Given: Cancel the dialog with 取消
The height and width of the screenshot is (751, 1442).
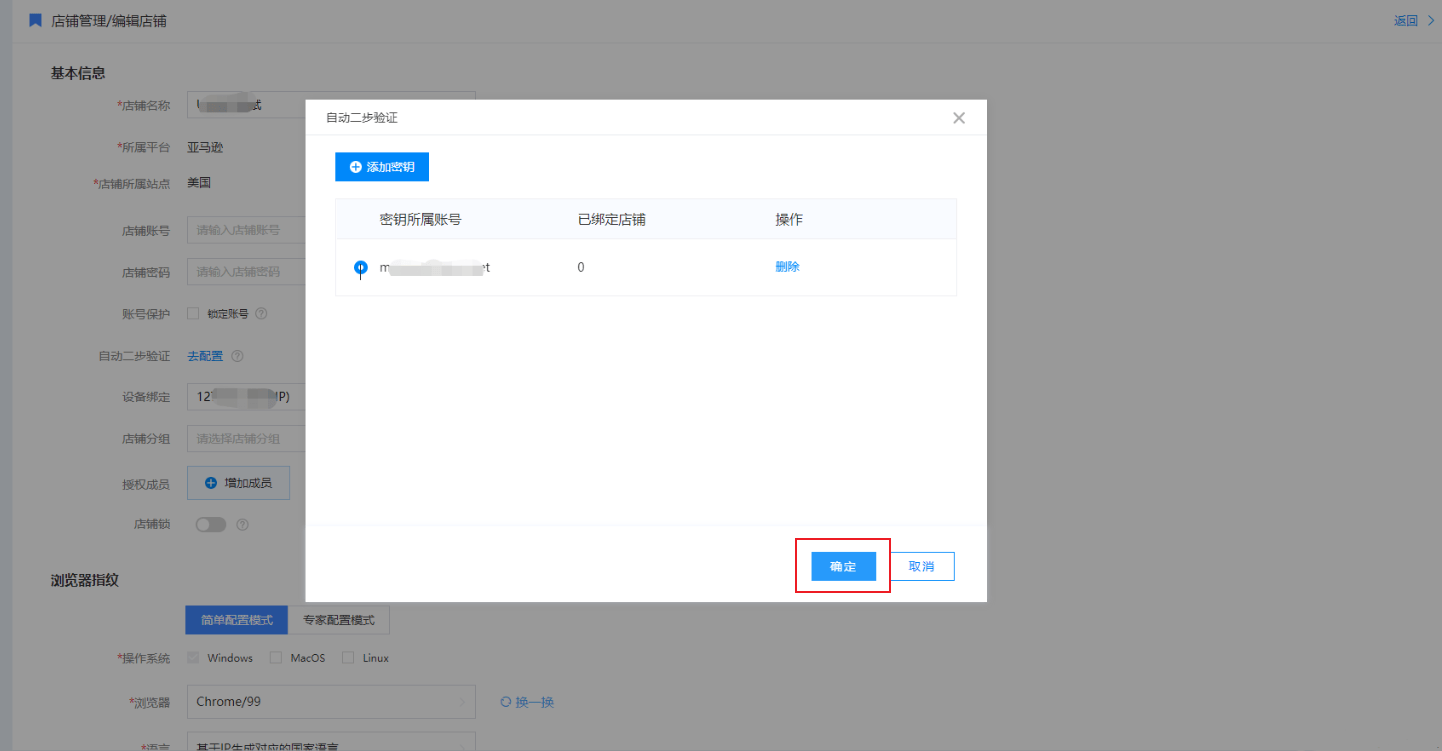Looking at the screenshot, I should (x=922, y=566).
